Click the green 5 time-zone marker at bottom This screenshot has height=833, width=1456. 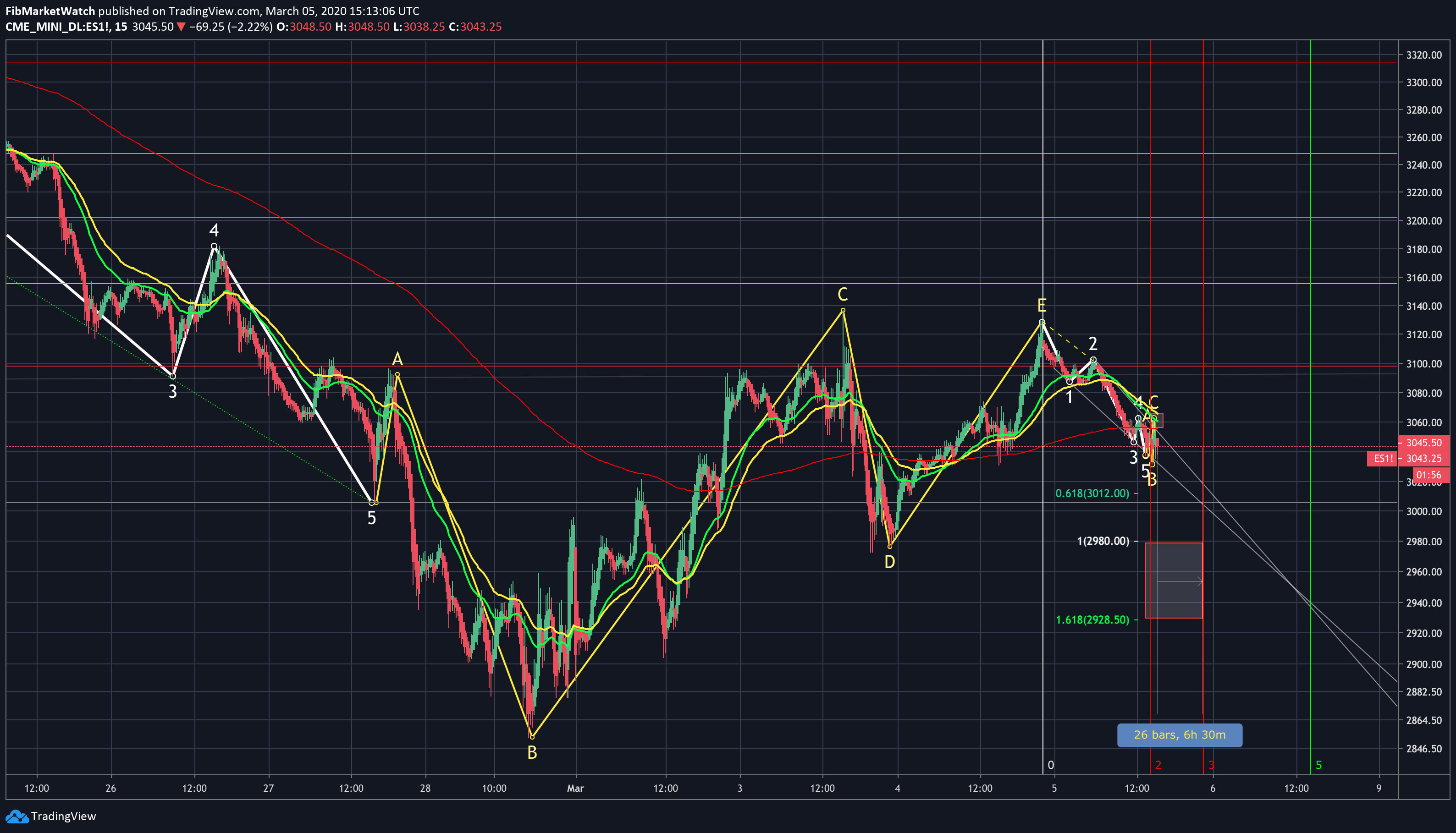[x=1318, y=765]
